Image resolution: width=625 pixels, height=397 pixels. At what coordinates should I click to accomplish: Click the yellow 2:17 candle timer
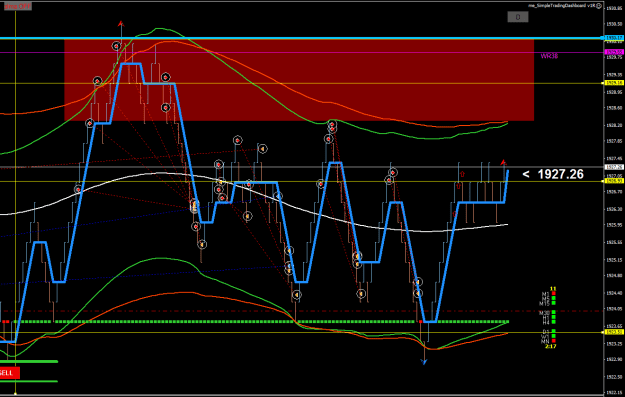[550, 346]
